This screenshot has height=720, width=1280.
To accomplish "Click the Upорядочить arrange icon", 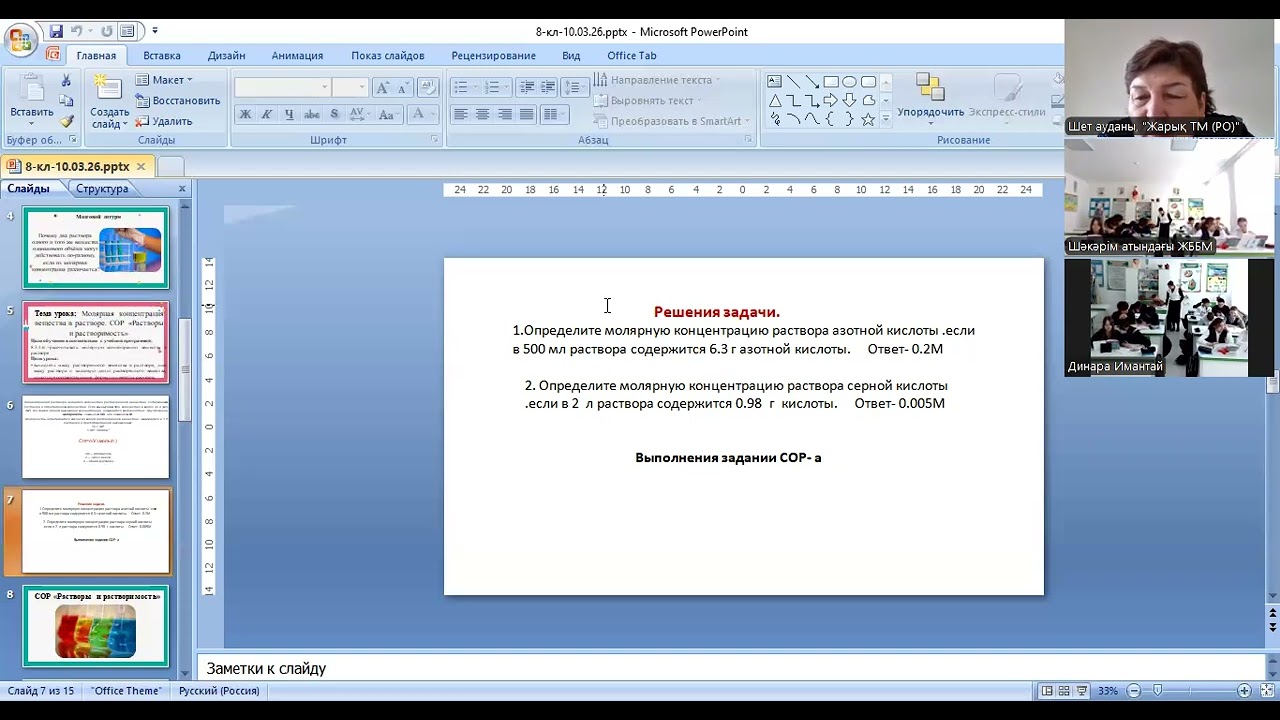I will 930,88.
